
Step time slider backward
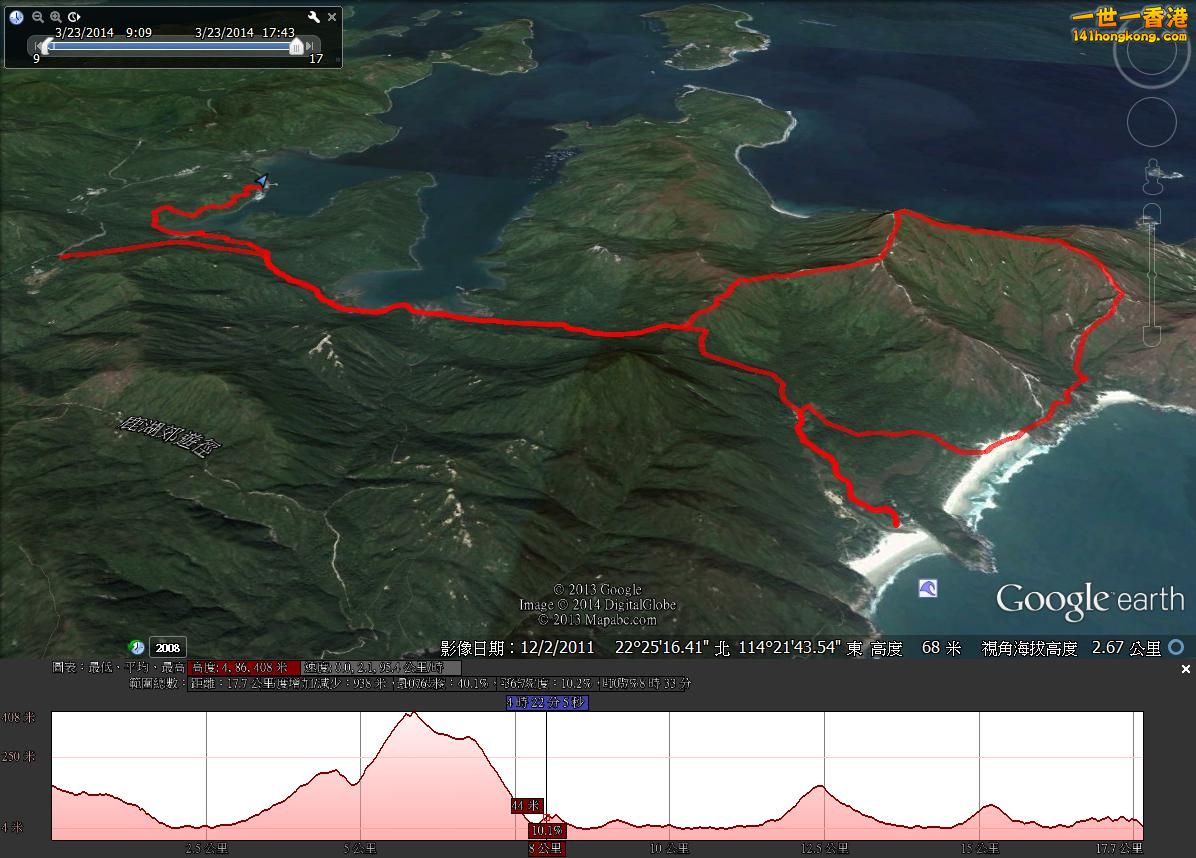click(x=36, y=46)
